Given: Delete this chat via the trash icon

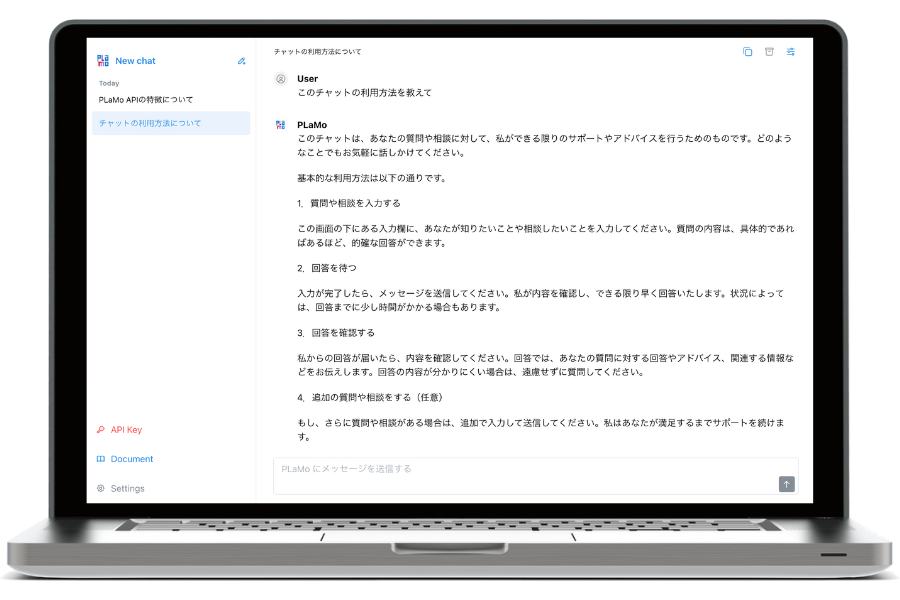Looking at the screenshot, I should point(768,51).
